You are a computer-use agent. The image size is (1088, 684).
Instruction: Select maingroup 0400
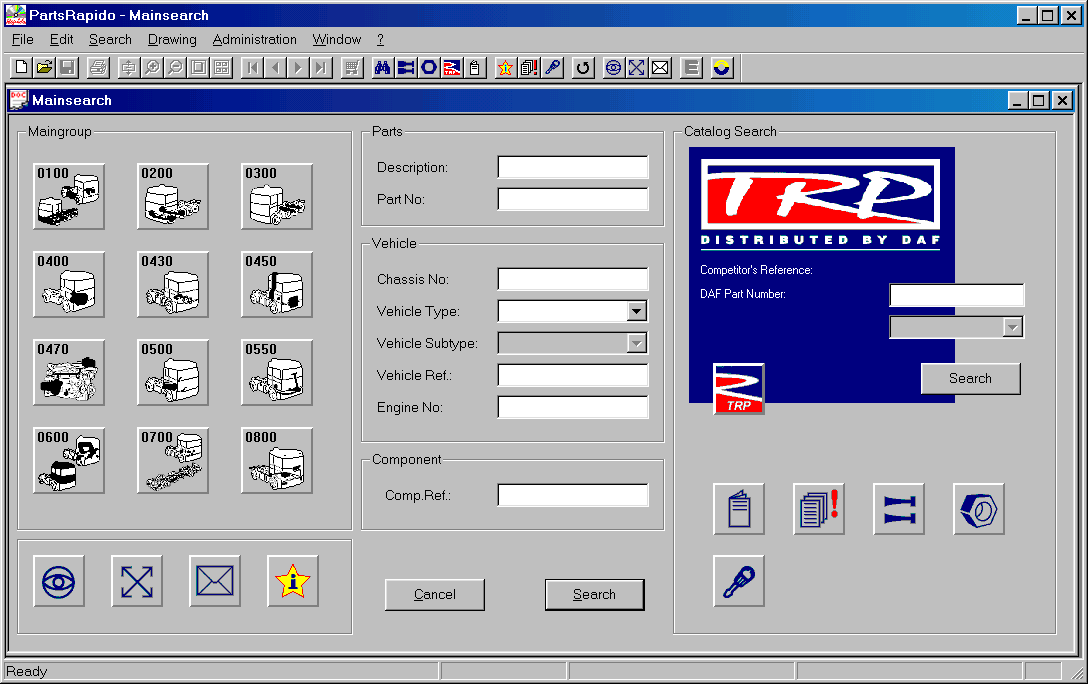click(x=69, y=284)
